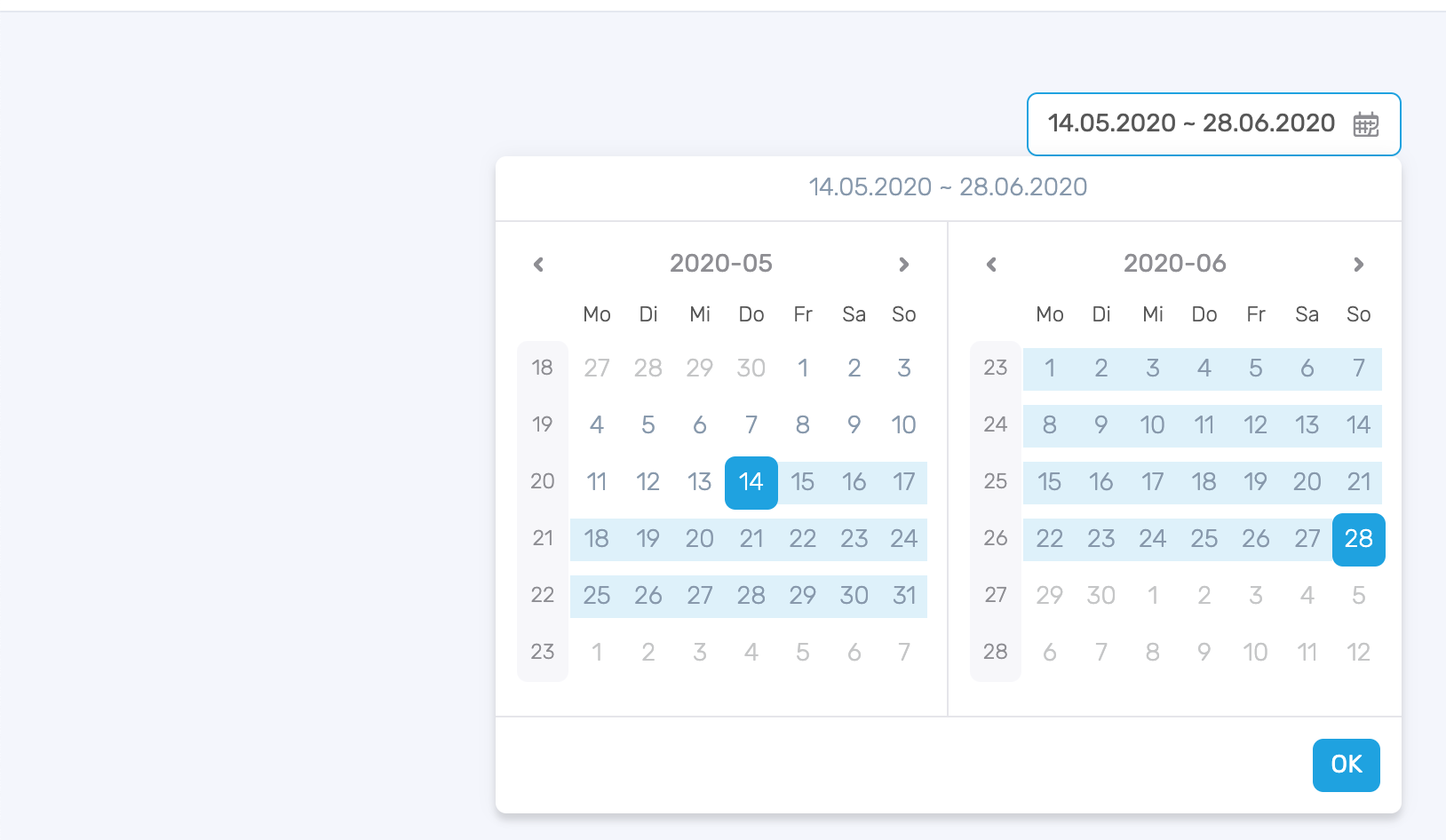The height and width of the screenshot is (840, 1446).
Task: Go to next month from 2020-05
Action: pos(904,265)
